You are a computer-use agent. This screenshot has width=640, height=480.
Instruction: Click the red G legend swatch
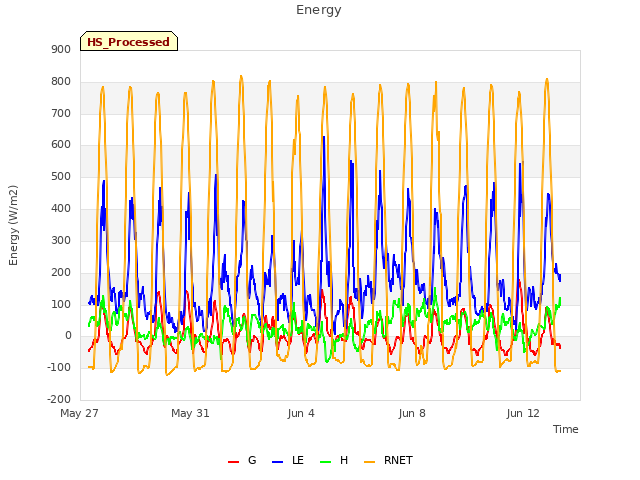pos(233,462)
